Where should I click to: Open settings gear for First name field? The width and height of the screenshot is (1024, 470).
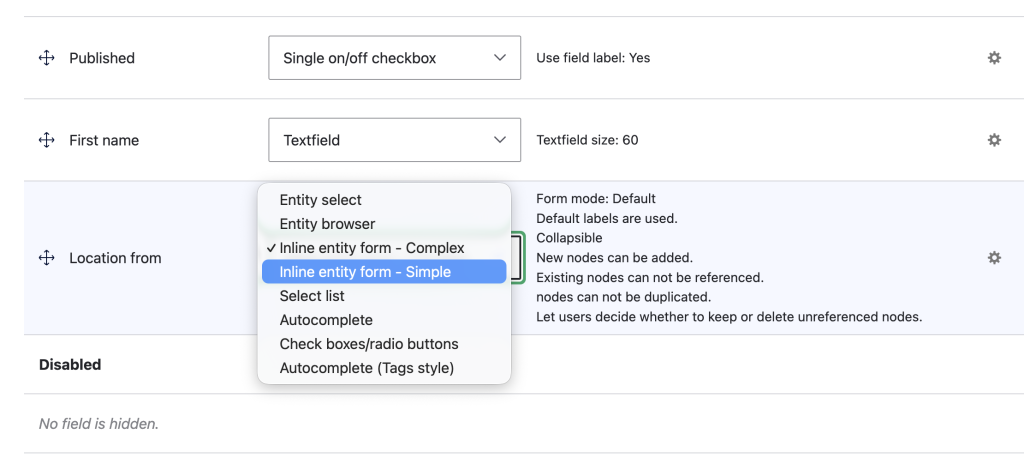pyautogui.click(x=994, y=140)
